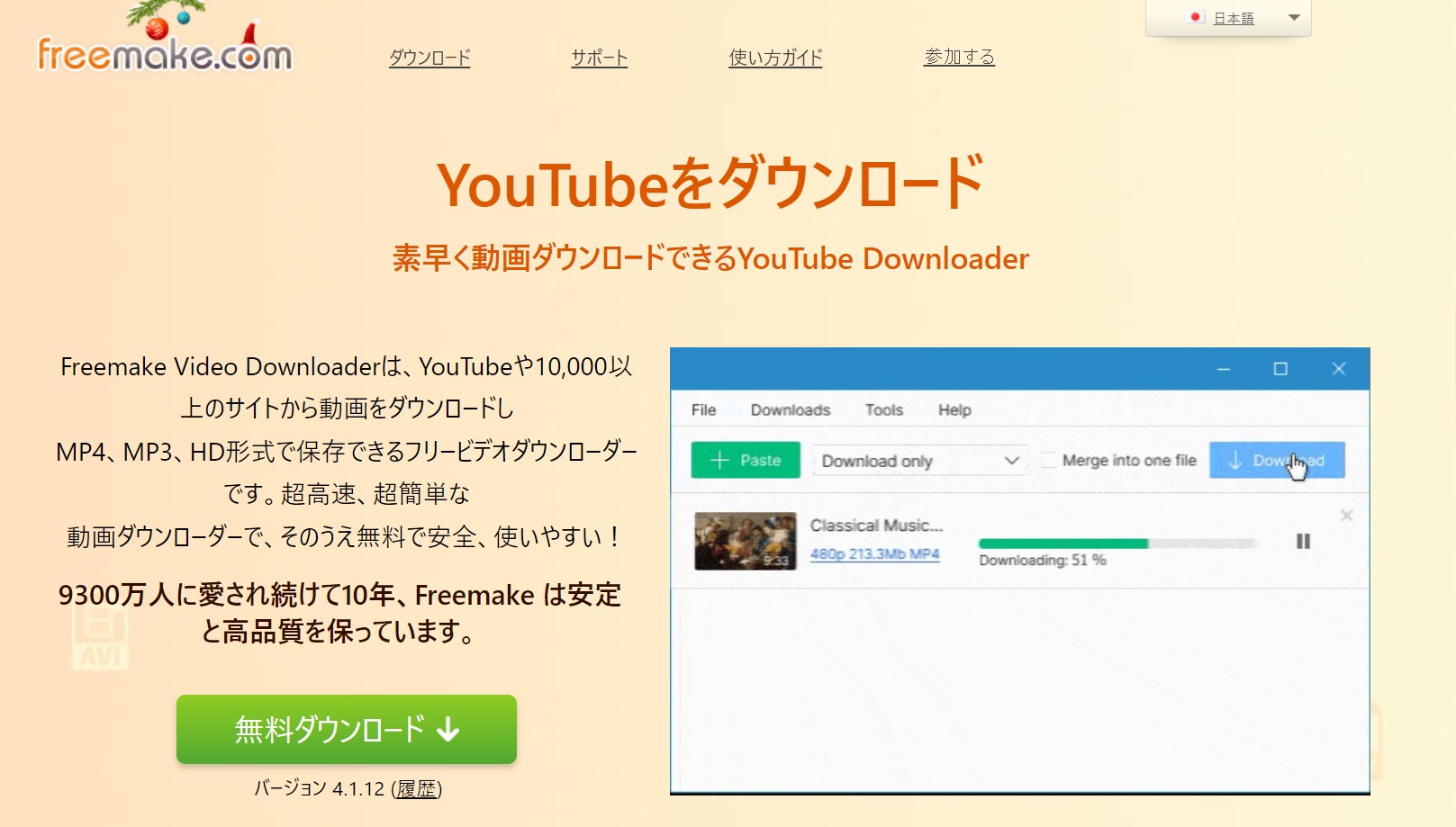1456x827 pixels.
Task: Open the Downloads menu in app preview
Action: click(791, 410)
